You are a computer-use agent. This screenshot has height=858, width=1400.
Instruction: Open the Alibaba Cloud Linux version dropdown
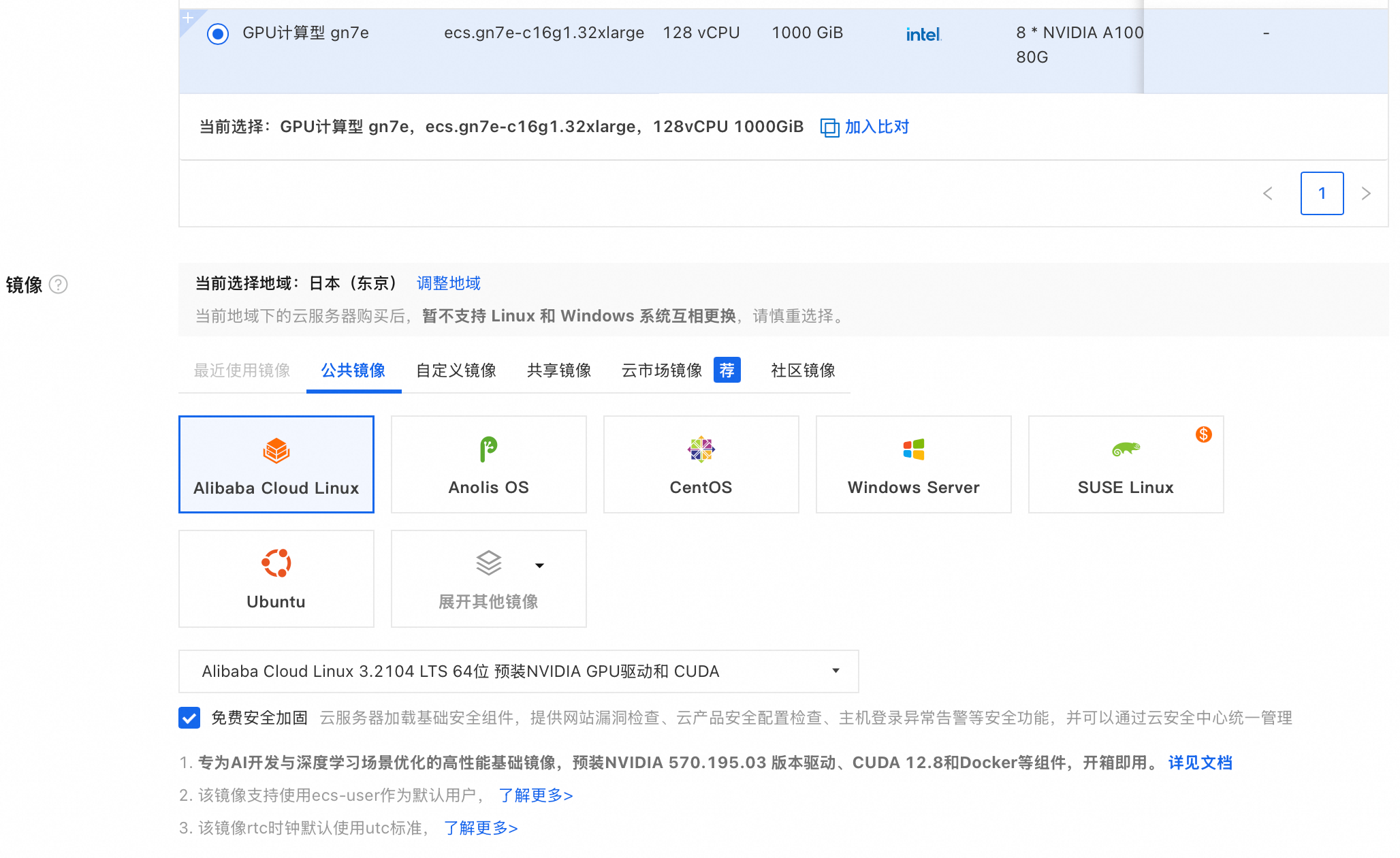click(x=519, y=671)
